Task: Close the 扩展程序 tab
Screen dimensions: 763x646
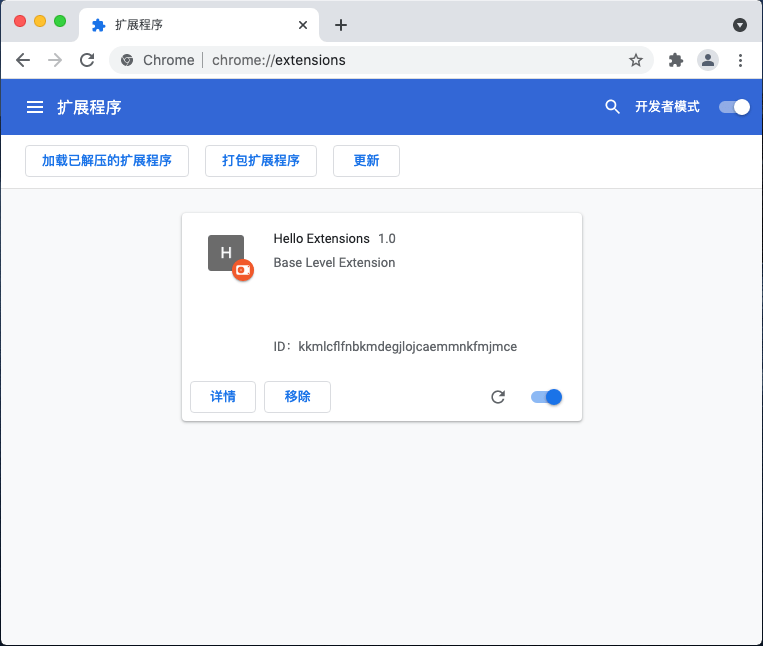Action: [303, 25]
